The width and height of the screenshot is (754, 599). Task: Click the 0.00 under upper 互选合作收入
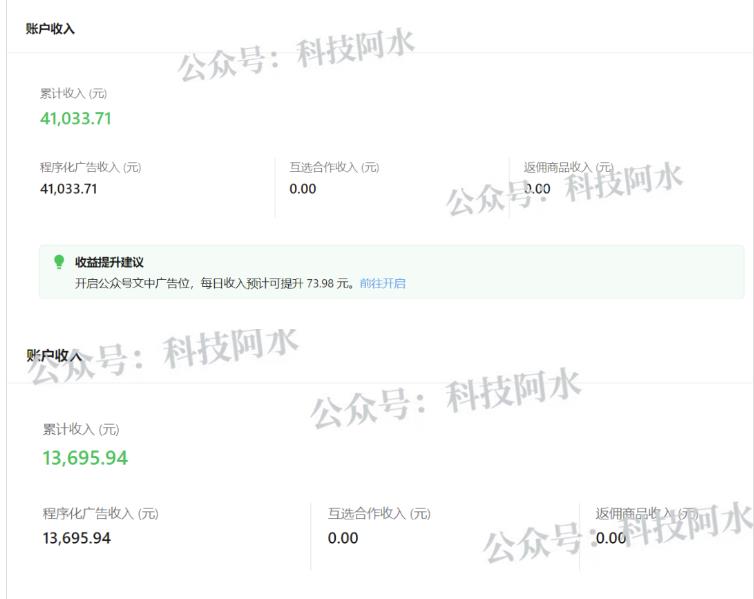[x=302, y=189]
